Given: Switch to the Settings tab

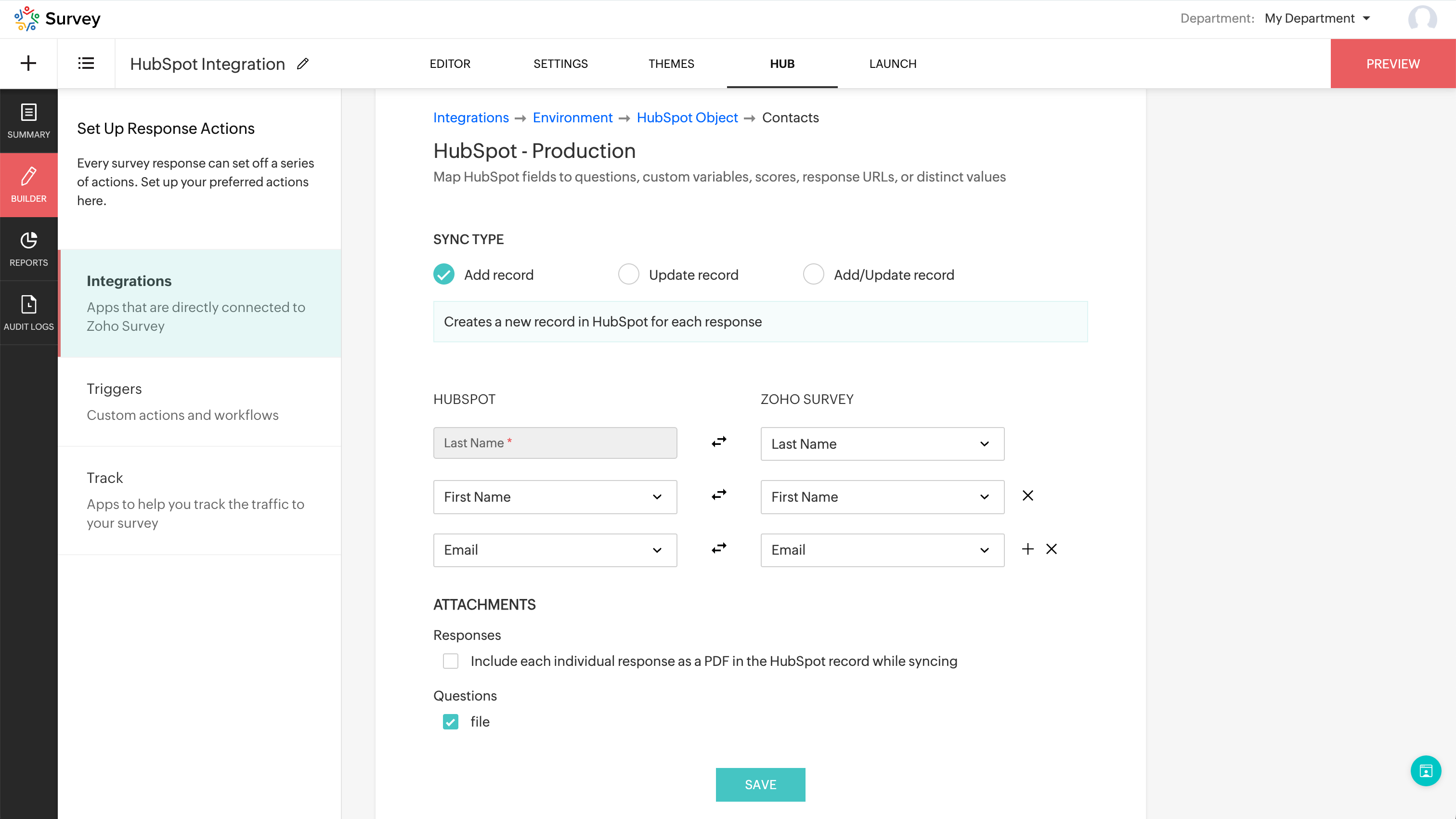Looking at the screenshot, I should (x=560, y=63).
